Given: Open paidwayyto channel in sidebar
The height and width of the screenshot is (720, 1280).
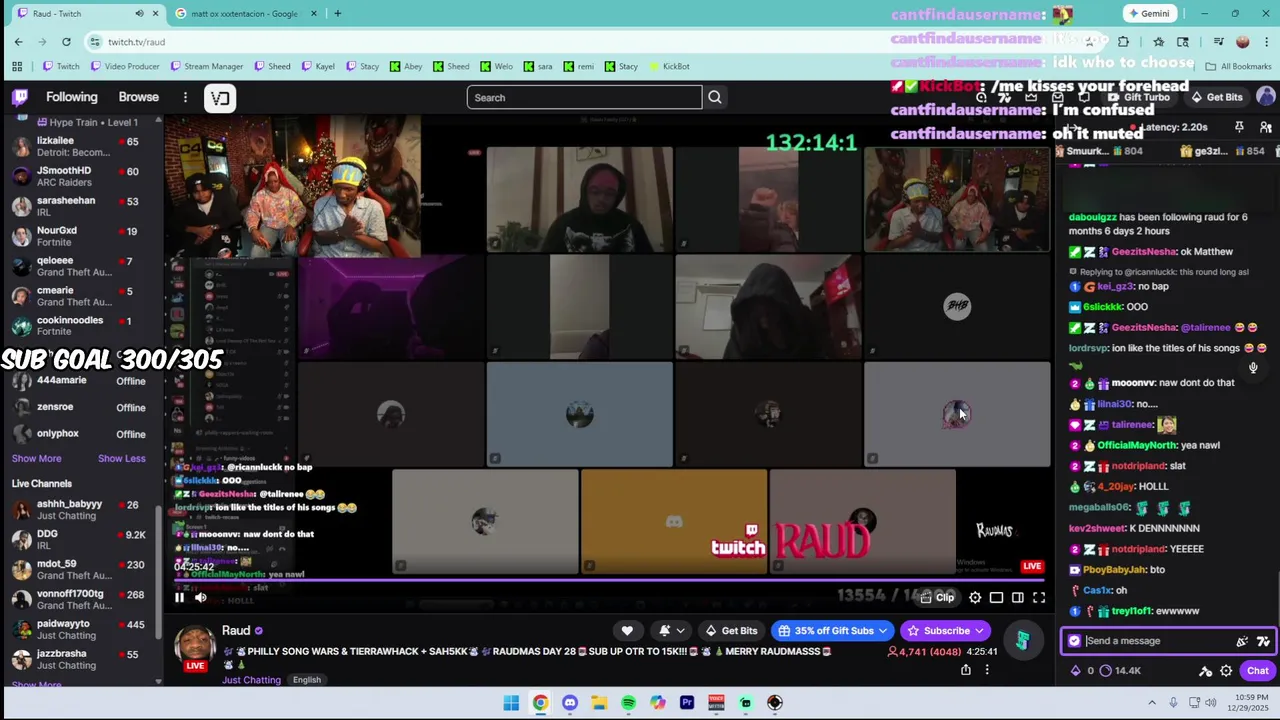Looking at the screenshot, I should (85, 629).
